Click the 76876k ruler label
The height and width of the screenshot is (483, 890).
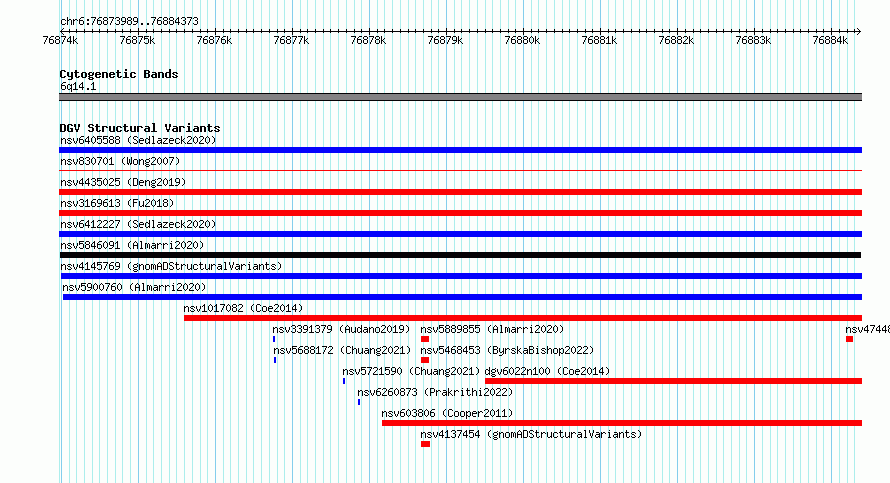click(x=214, y=40)
